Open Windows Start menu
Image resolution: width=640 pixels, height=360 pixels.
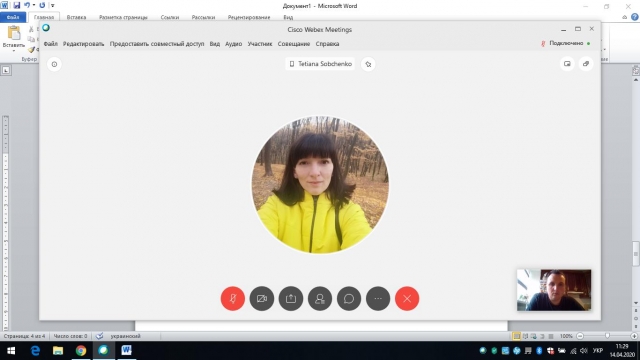tap(11, 351)
